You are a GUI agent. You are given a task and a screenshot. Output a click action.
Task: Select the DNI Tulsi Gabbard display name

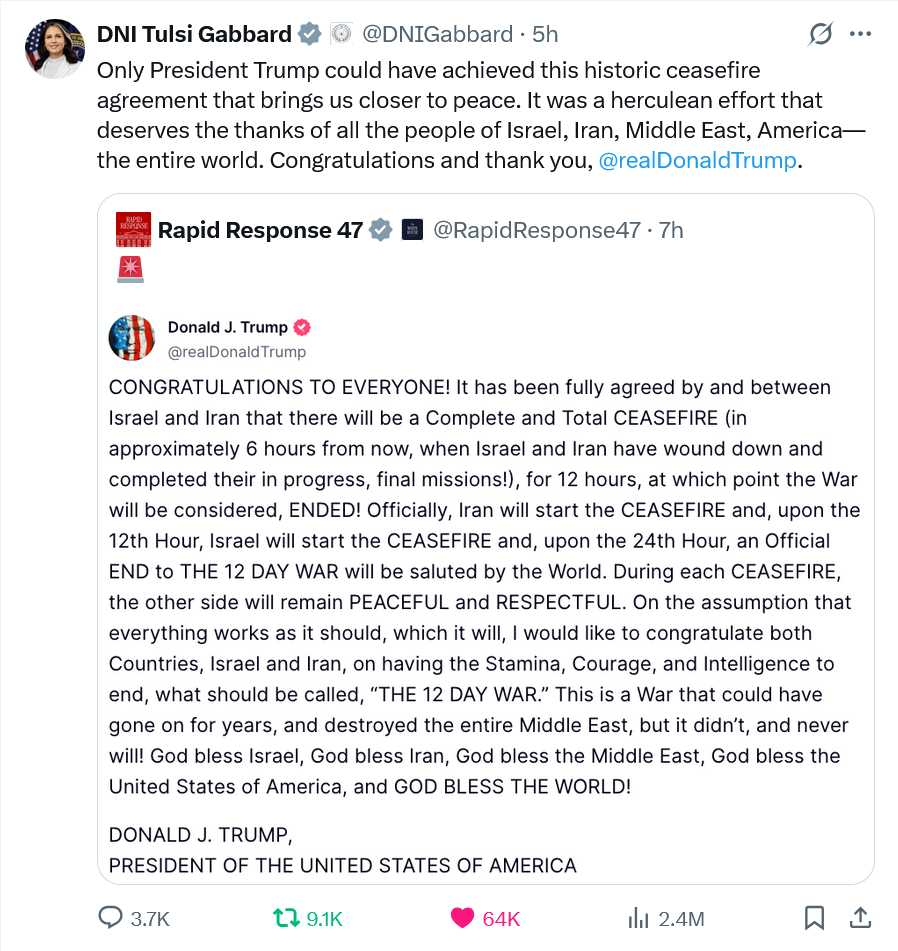[194, 34]
